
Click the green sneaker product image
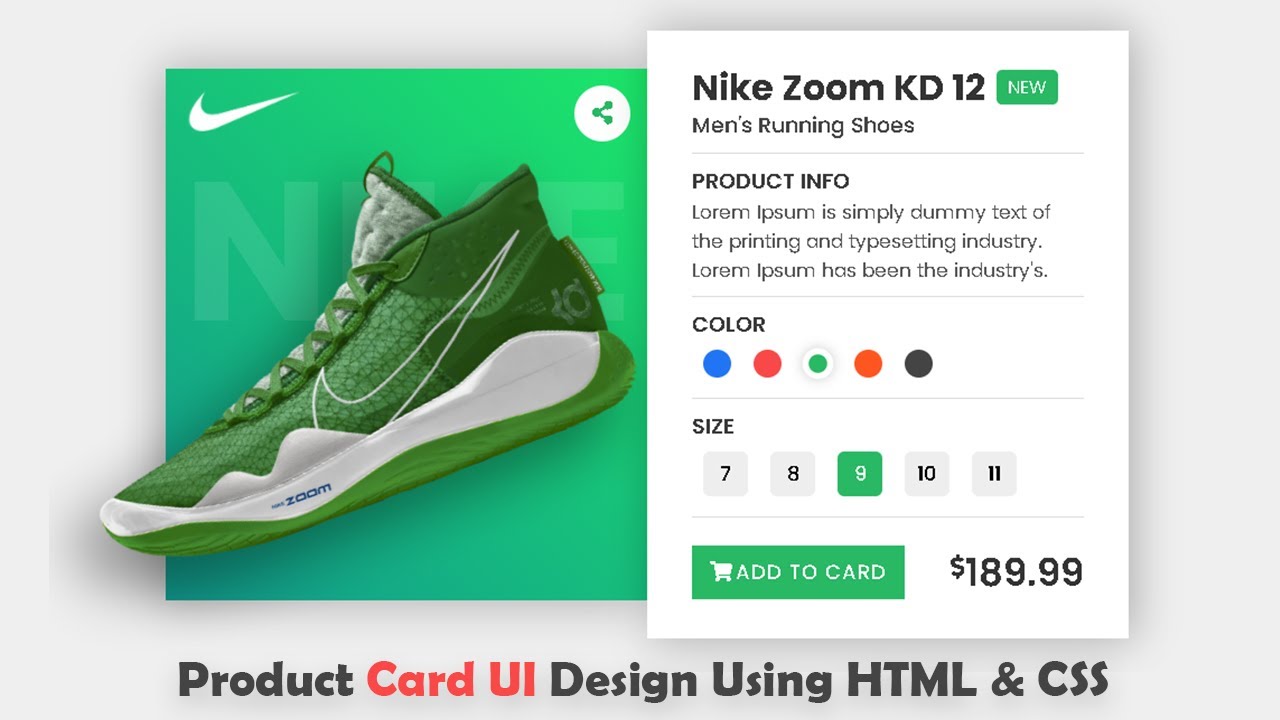[x=368, y=355]
